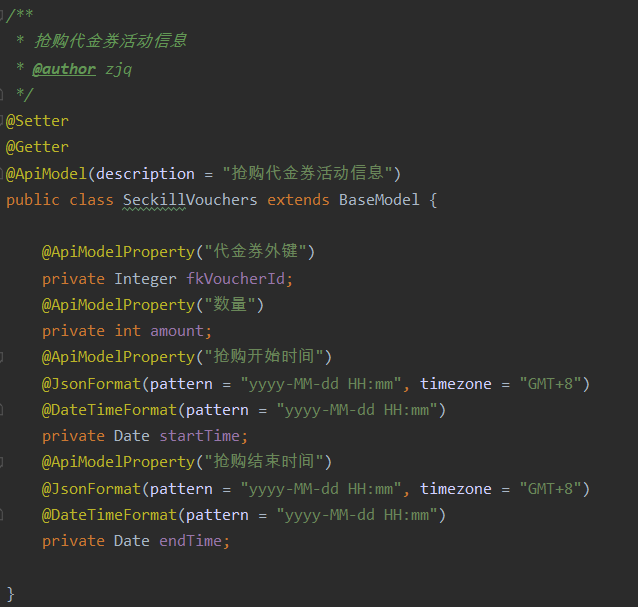Click the @author Javadoc tag
This screenshot has height=607, width=638.
tap(64, 69)
